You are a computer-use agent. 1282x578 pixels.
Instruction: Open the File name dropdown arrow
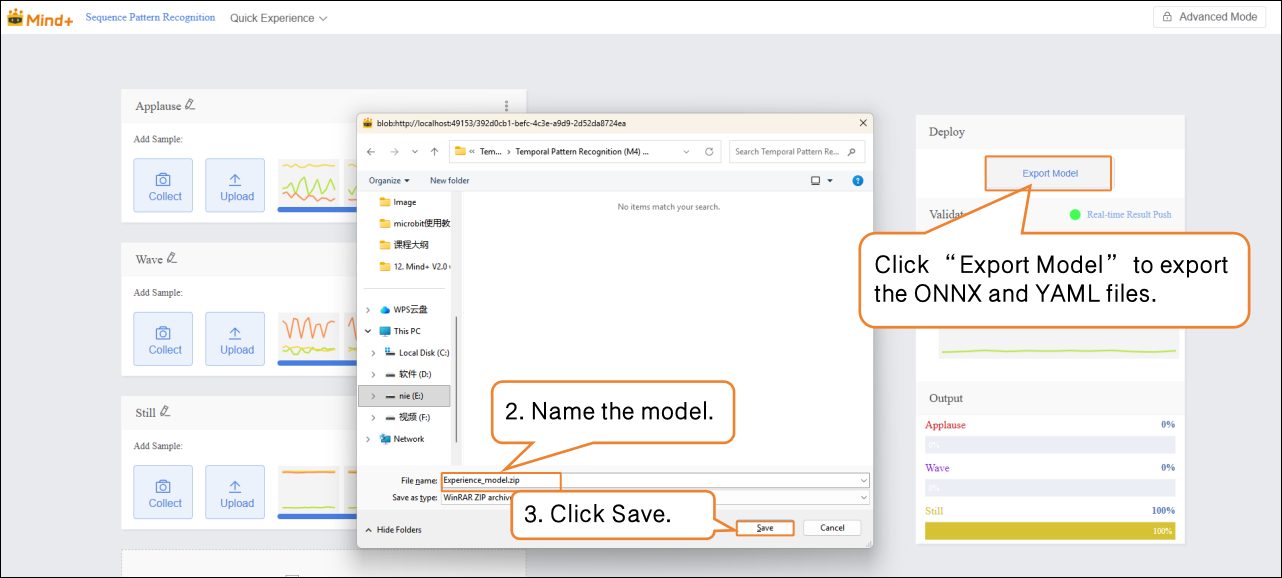click(x=863, y=481)
